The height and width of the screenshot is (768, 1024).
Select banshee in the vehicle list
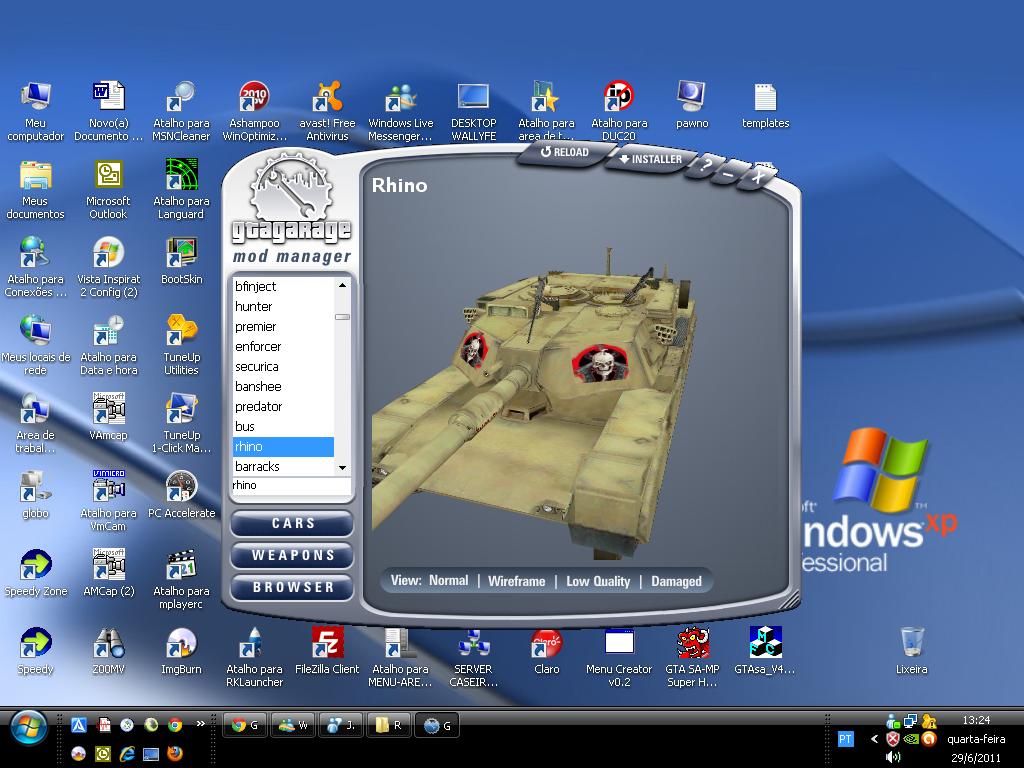point(283,387)
